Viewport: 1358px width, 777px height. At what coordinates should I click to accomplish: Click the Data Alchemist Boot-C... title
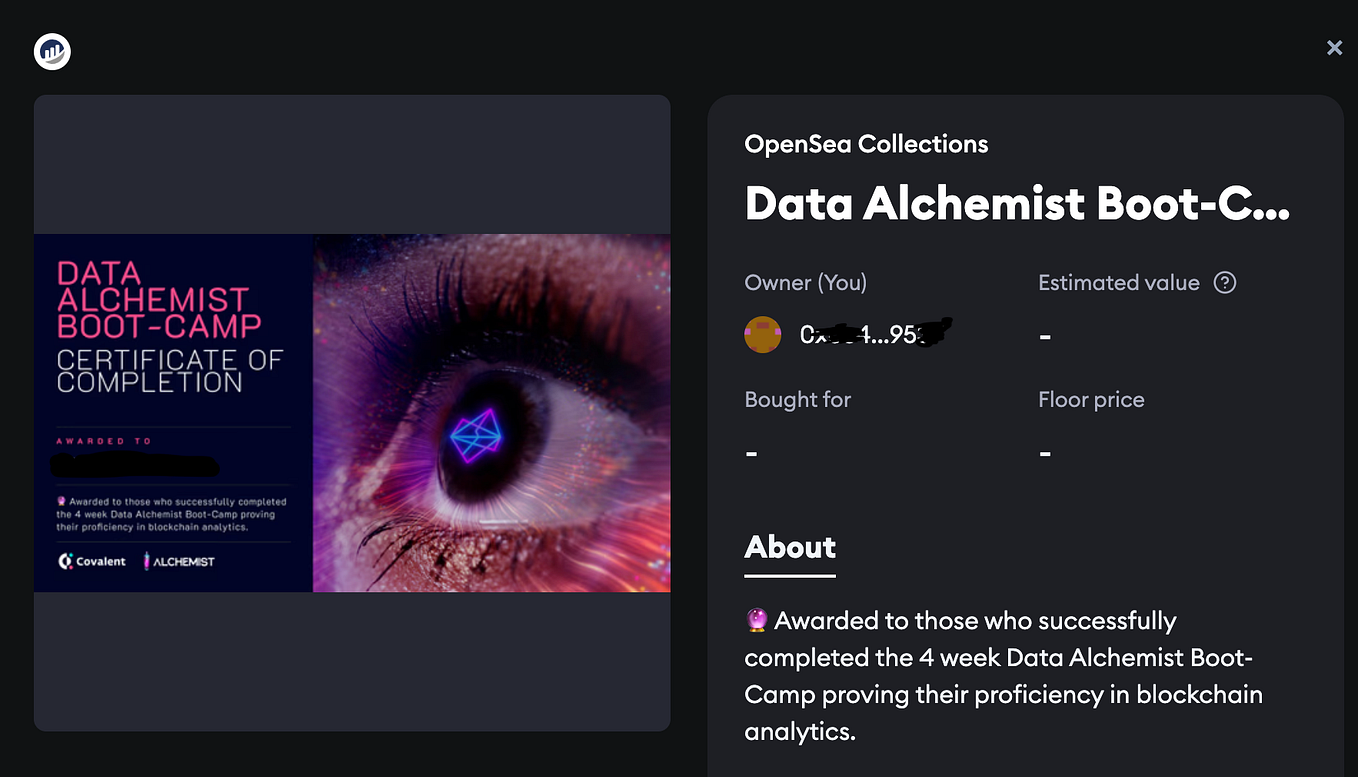click(x=1017, y=204)
